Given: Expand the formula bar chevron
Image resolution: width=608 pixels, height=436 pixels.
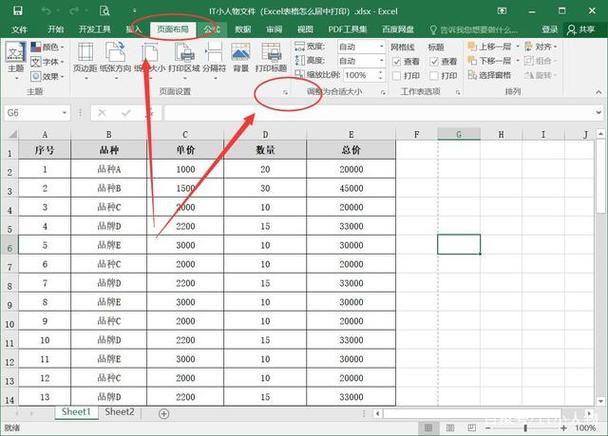Looking at the screenshot, I should coord(599,112).
